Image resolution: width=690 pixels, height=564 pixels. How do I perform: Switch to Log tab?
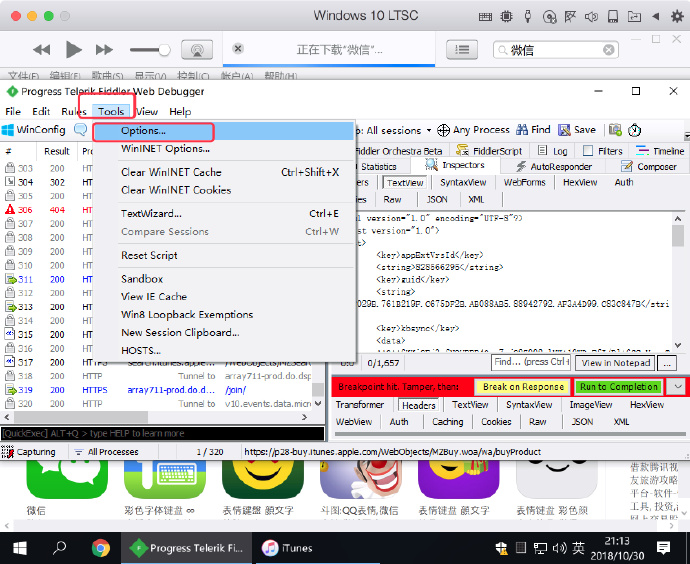click(553, 151)
